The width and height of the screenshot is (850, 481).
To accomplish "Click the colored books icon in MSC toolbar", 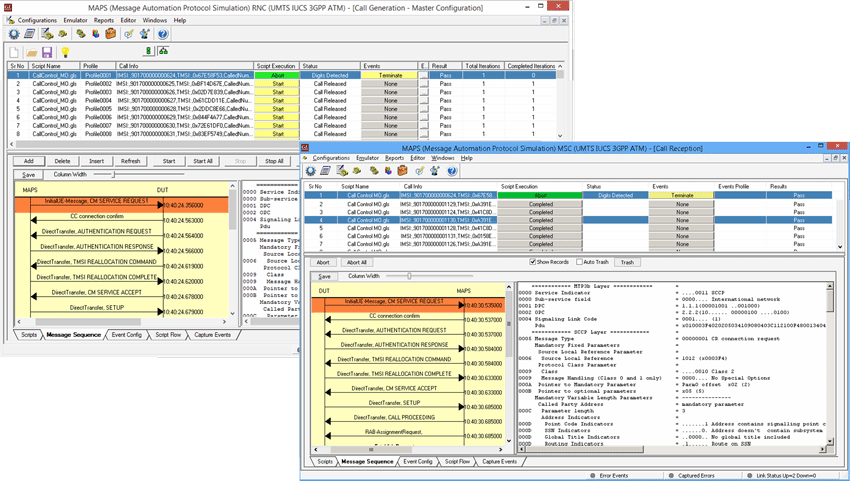I will coord(388,171).
